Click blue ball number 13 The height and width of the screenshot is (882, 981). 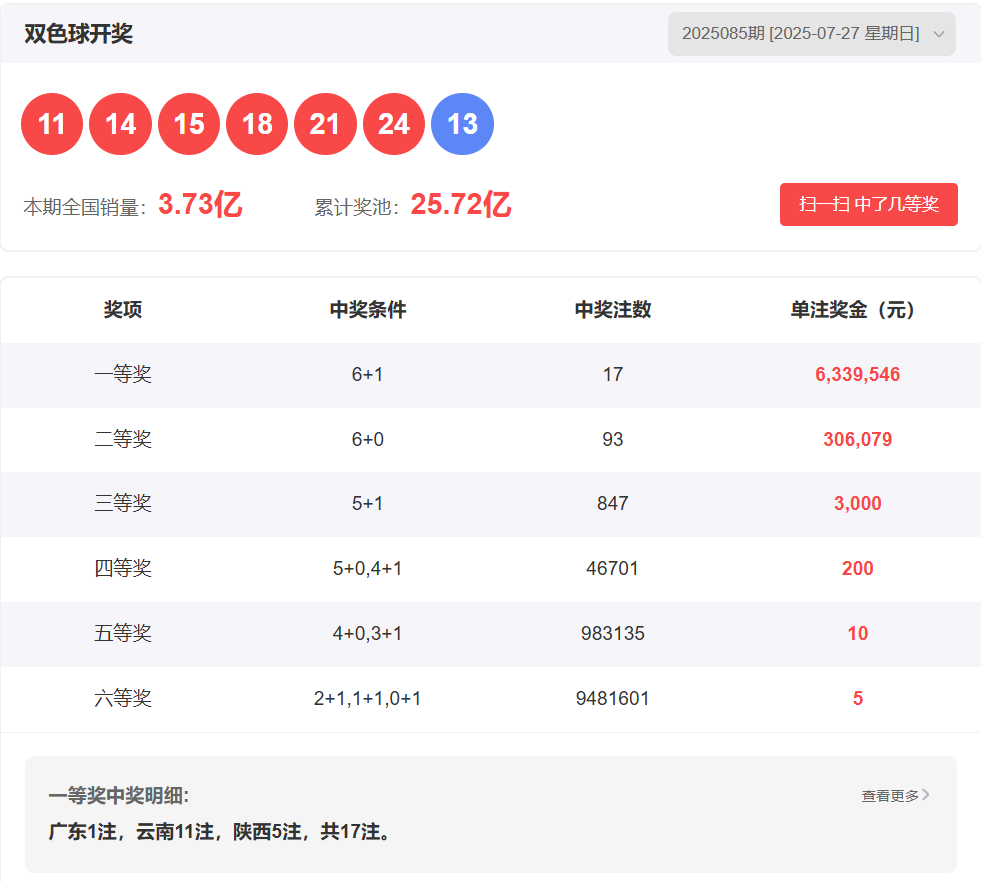pyautogui.click(x=462, y=124)
